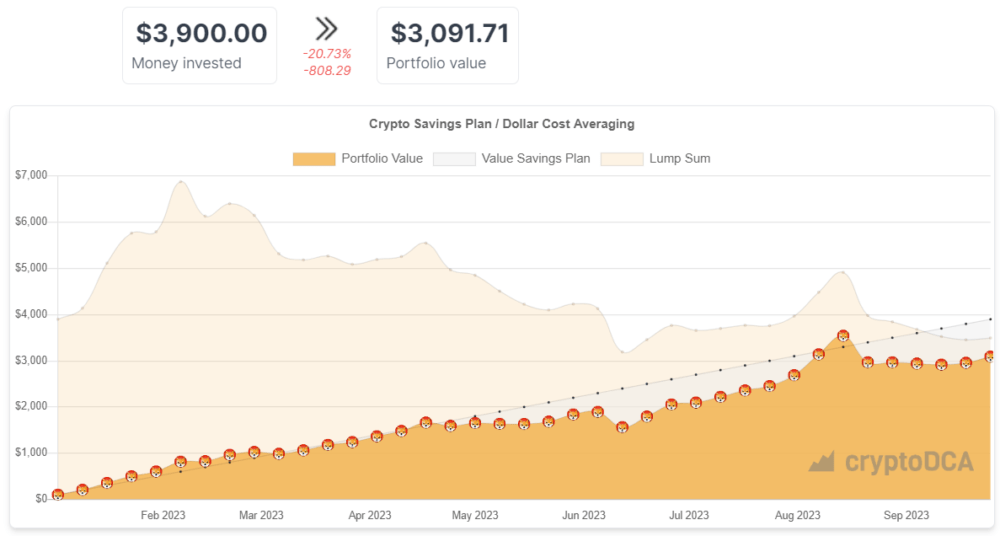Click the Shiba coin marker at August peak
This screenshot has height=536, width=1000.
point(843,336)
